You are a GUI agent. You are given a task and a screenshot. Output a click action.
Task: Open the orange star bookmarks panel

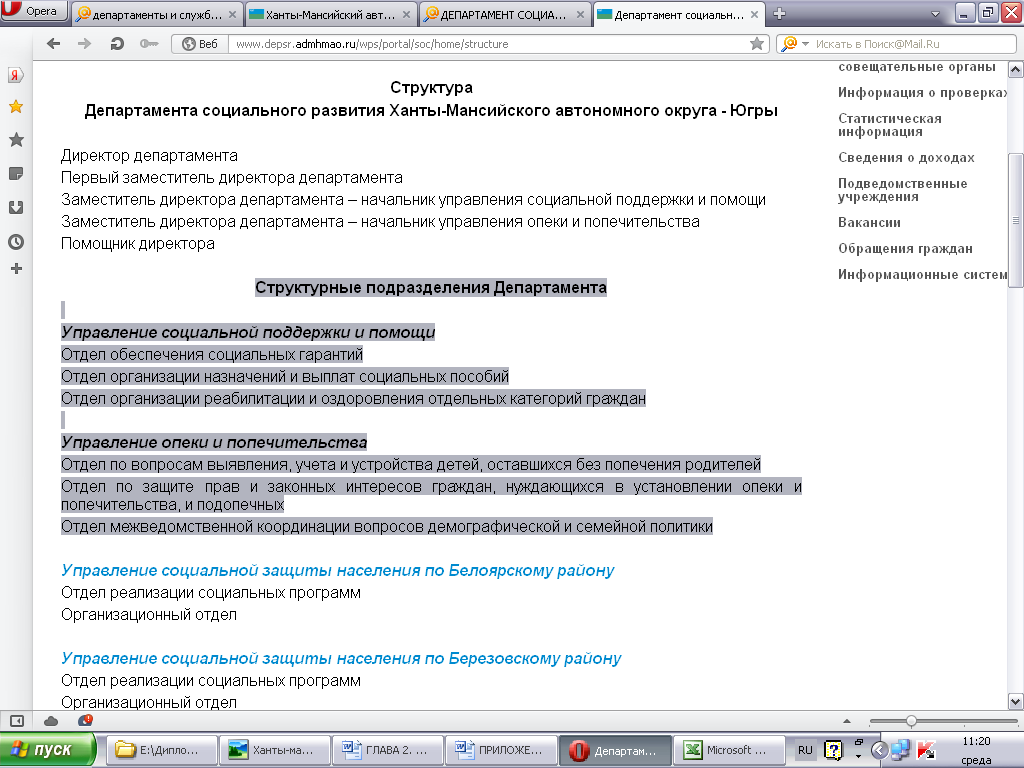(x=16, y=107)
